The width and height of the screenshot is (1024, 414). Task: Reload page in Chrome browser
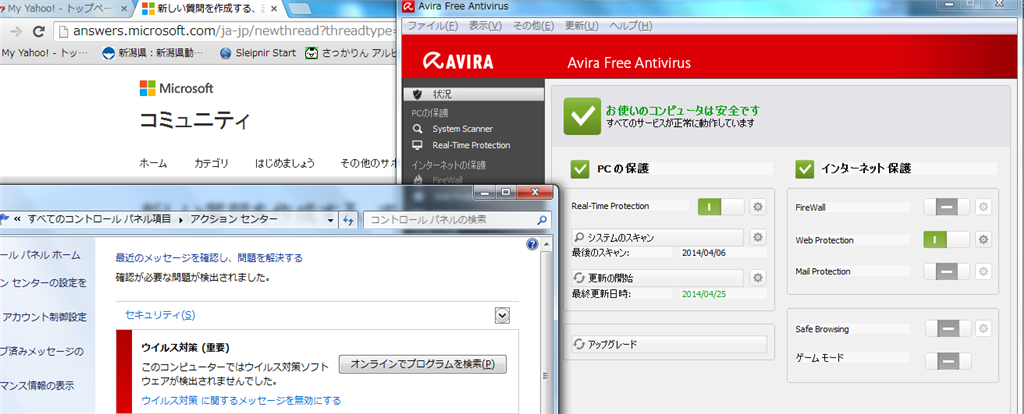click(x=38, y=31)
